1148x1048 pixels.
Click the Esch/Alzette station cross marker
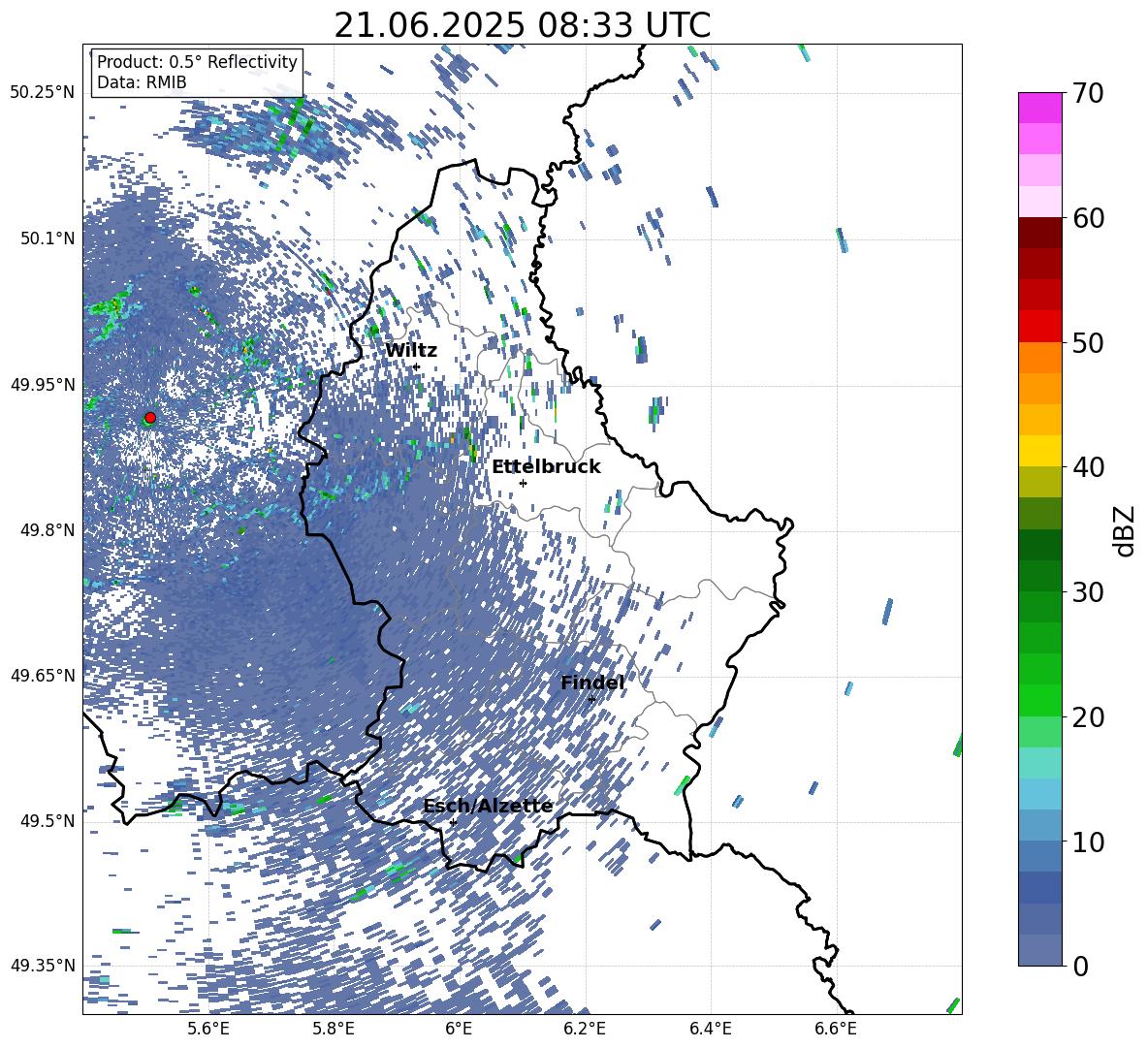(453, 822)
